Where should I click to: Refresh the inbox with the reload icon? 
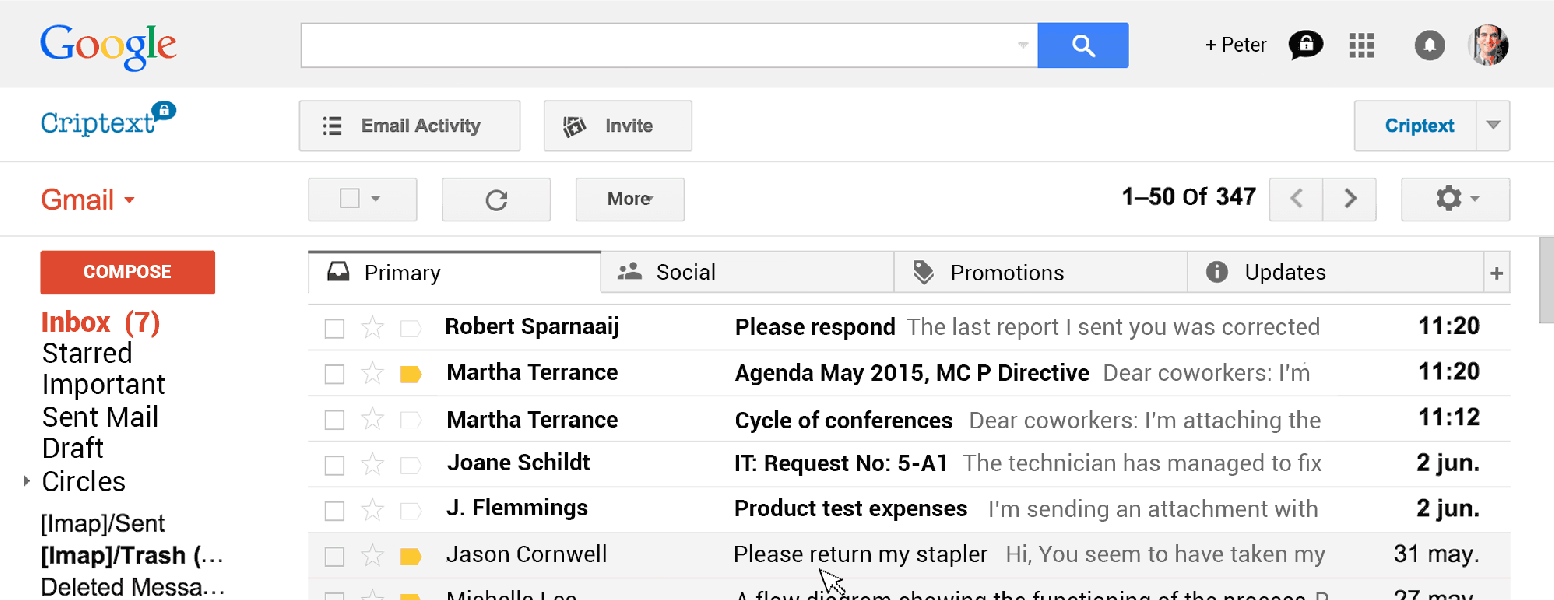pos(496,199)
